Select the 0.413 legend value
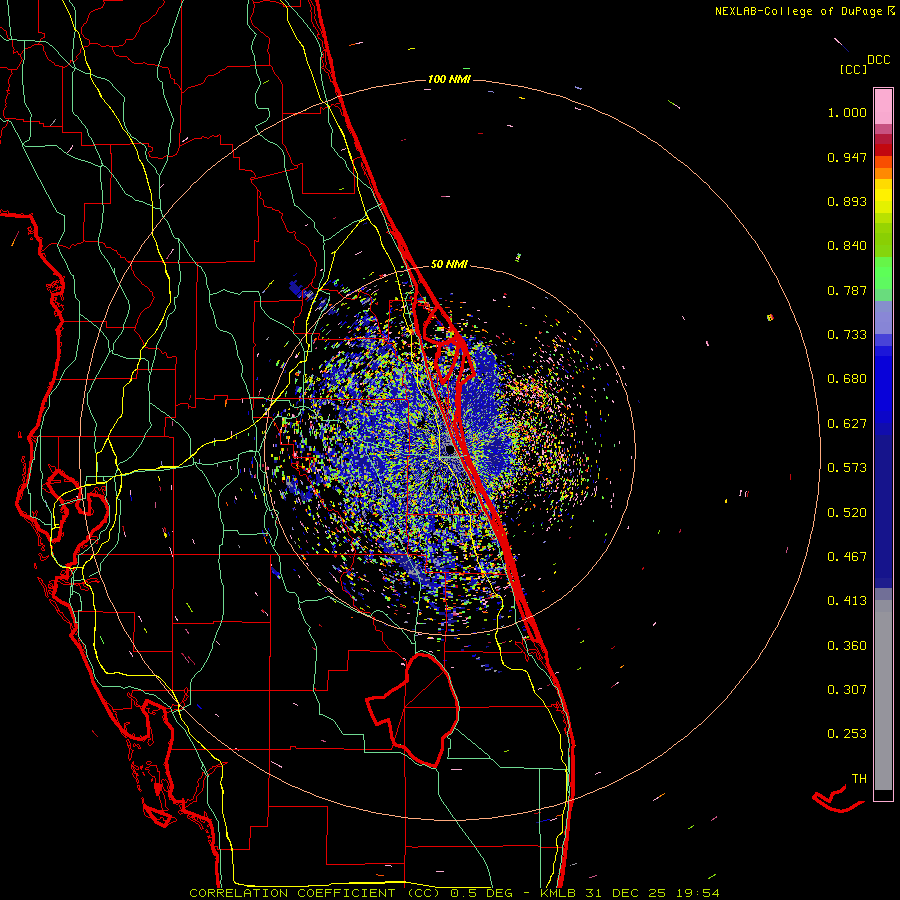Image resolution: width=900 pixels, height=900 pixels. click(x=847, y=601)
